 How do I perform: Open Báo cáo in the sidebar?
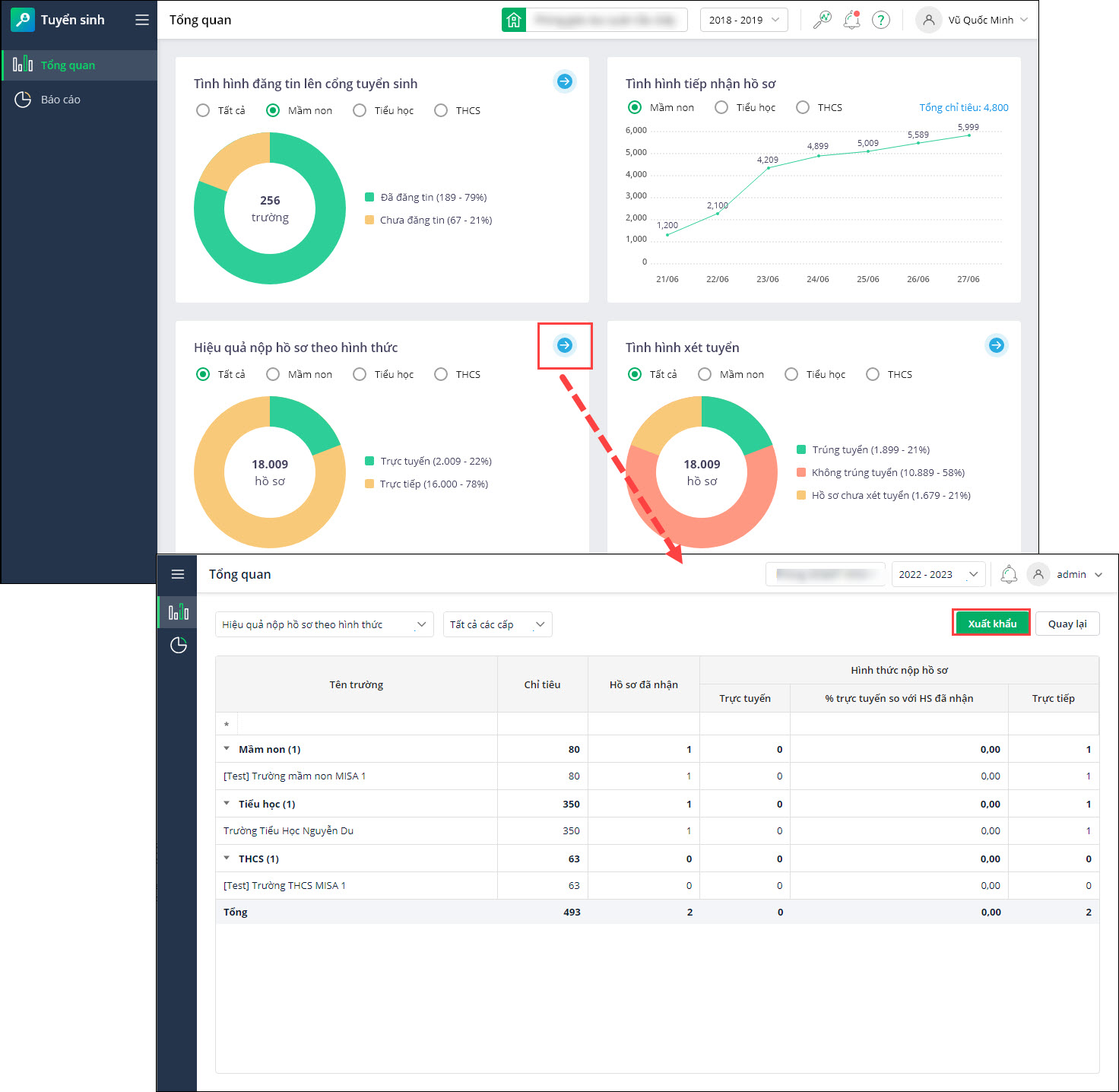(x=60, y=100)
